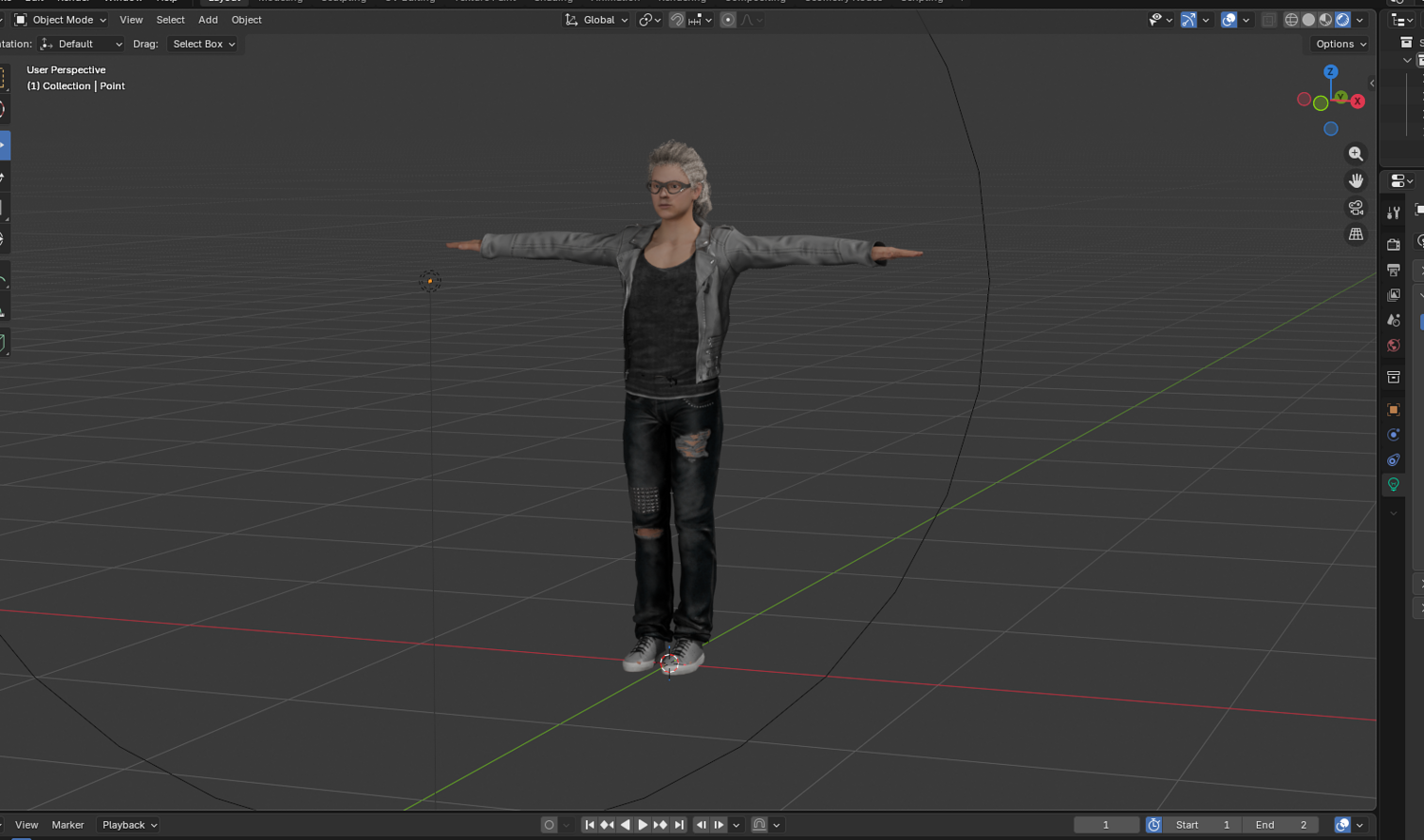Open the object visibility and selectability dropdown
The image size is (1424, 840).
click(x=1161, y=20)
